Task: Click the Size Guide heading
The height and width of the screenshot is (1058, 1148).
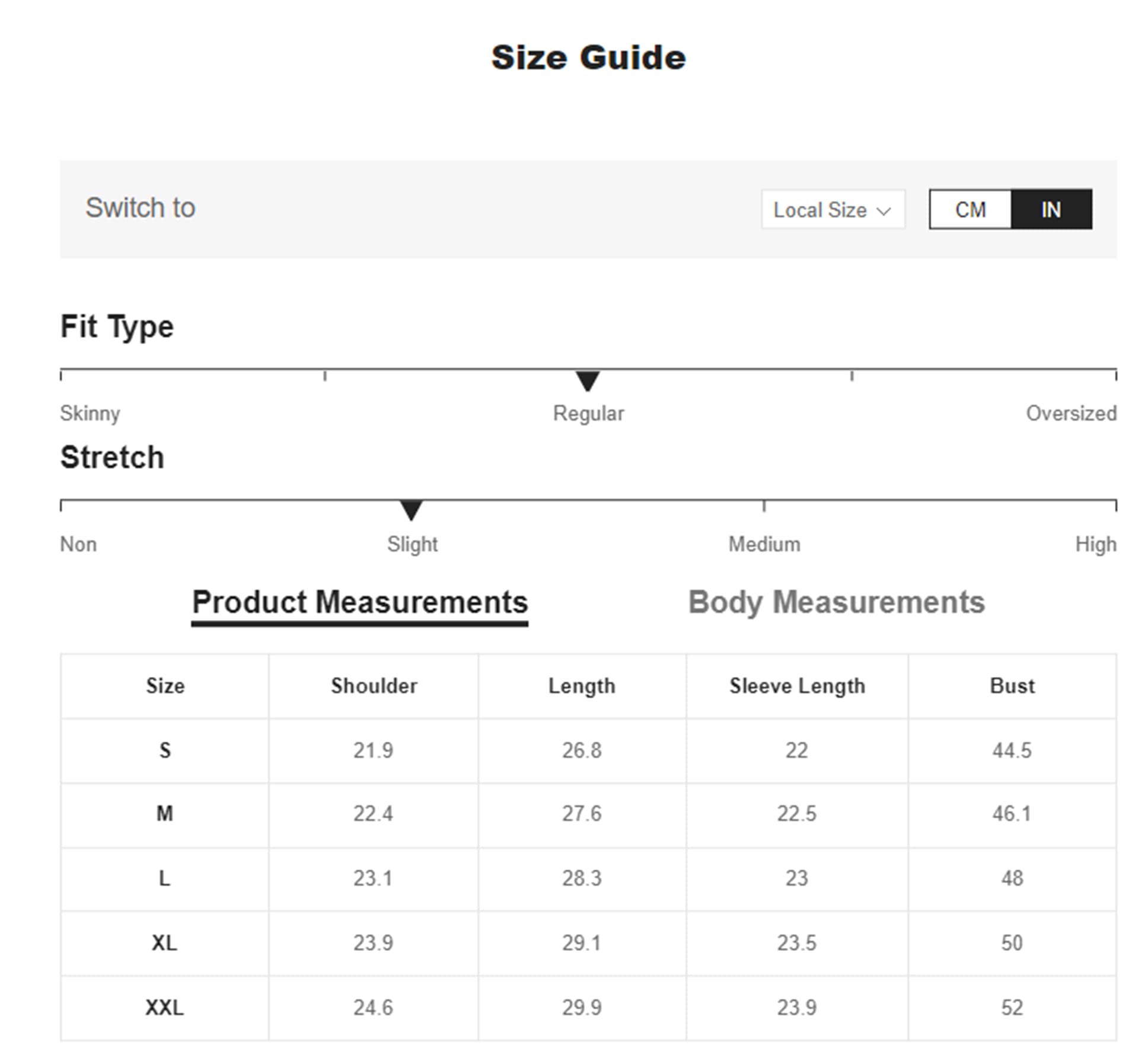Action: pos(588,58)
